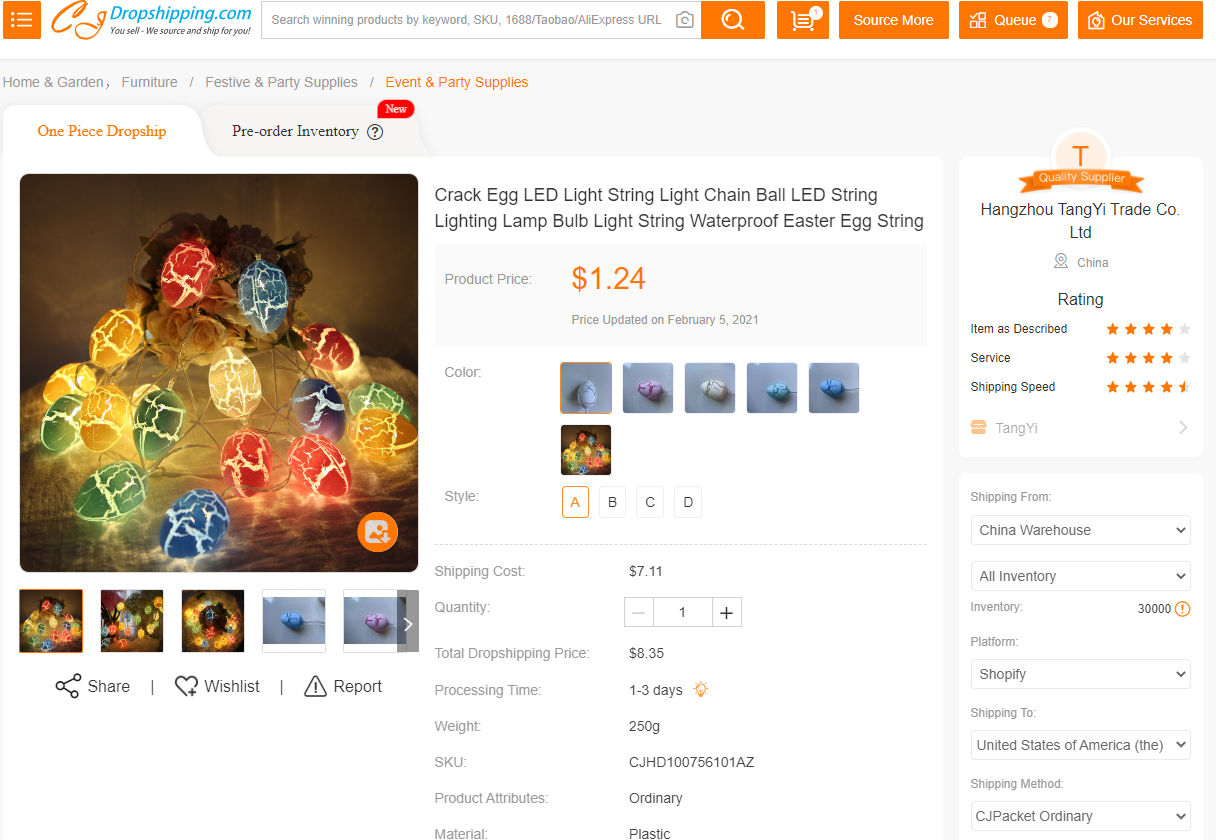Click the Report warning icon
This screenshot has width=1216, height=840.
pos(315,686)
